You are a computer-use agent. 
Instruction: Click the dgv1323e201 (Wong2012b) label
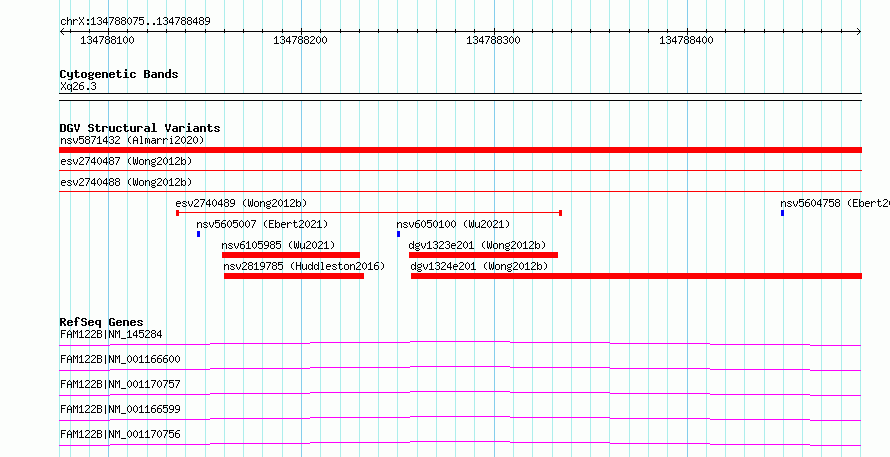477,245
